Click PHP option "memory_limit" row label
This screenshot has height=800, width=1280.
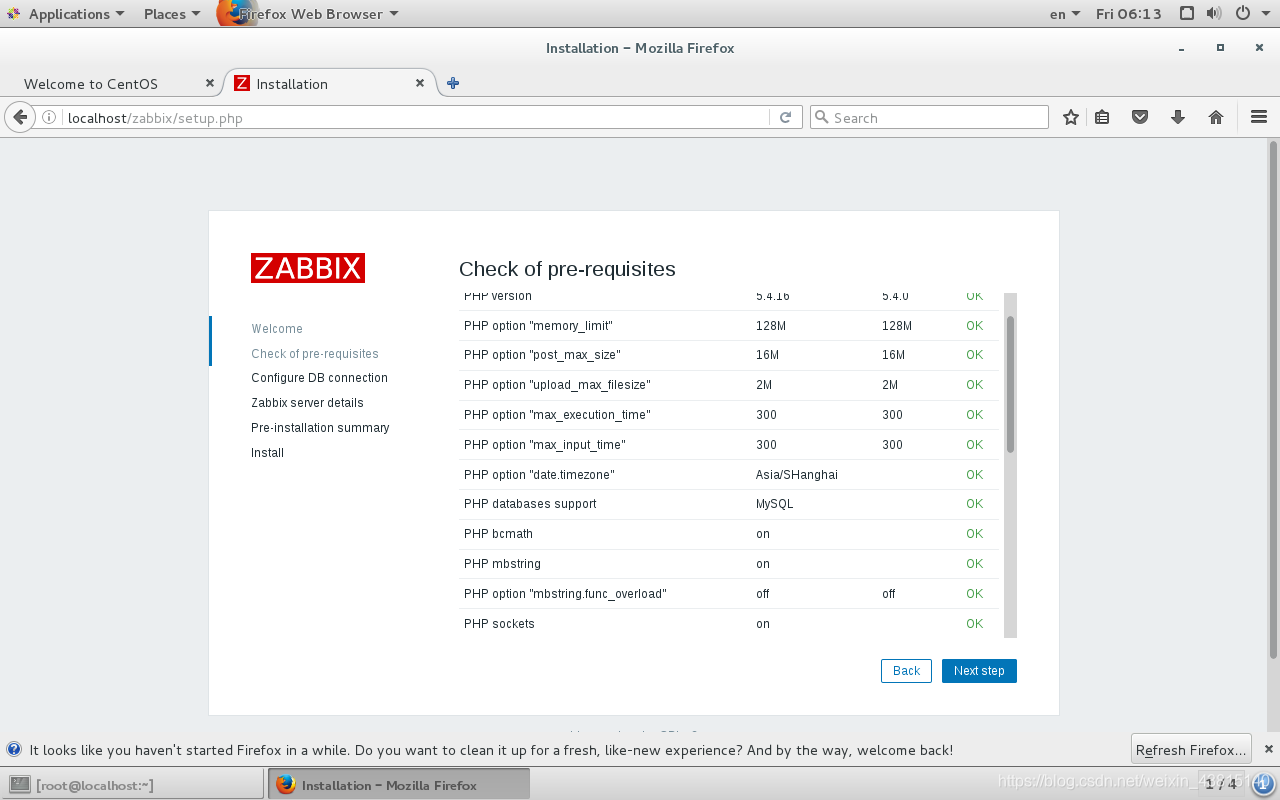(538, 325)
